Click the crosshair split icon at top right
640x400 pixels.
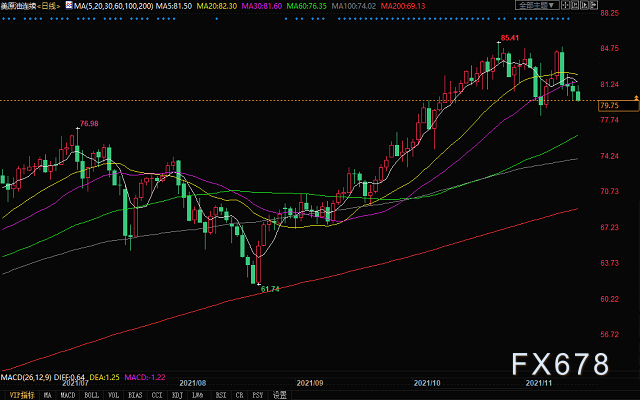565,5
